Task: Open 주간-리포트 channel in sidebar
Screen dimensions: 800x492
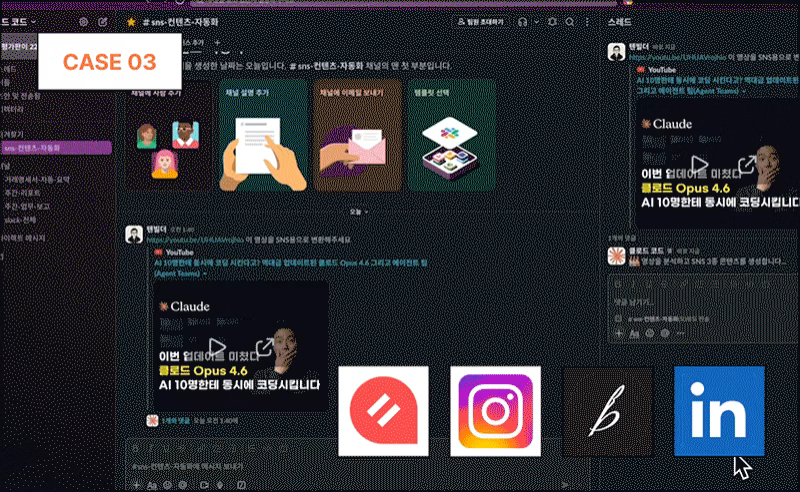Action: tap(22, 193)
